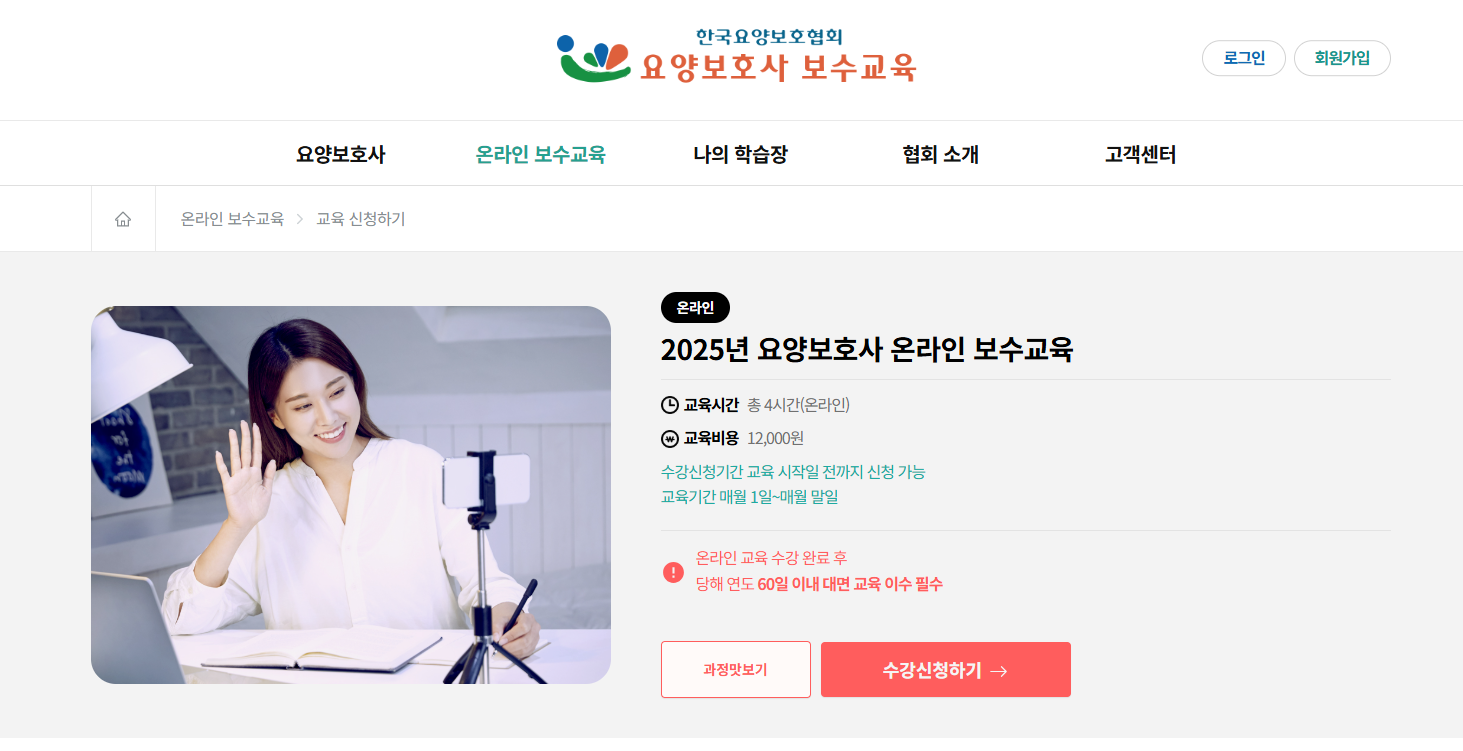
Task: Open the 나의 학습장 menu
Action: [x=740, y=154]
